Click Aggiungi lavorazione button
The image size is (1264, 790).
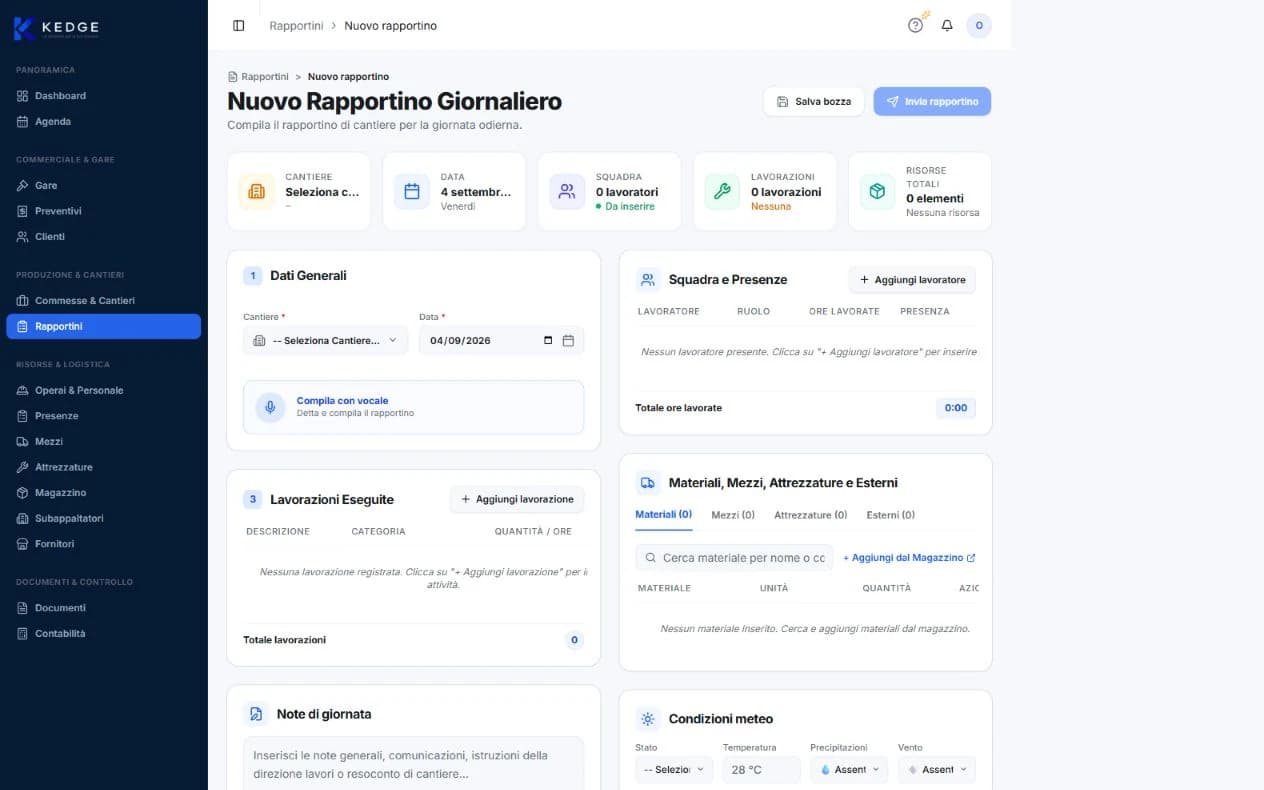[517, 499]
